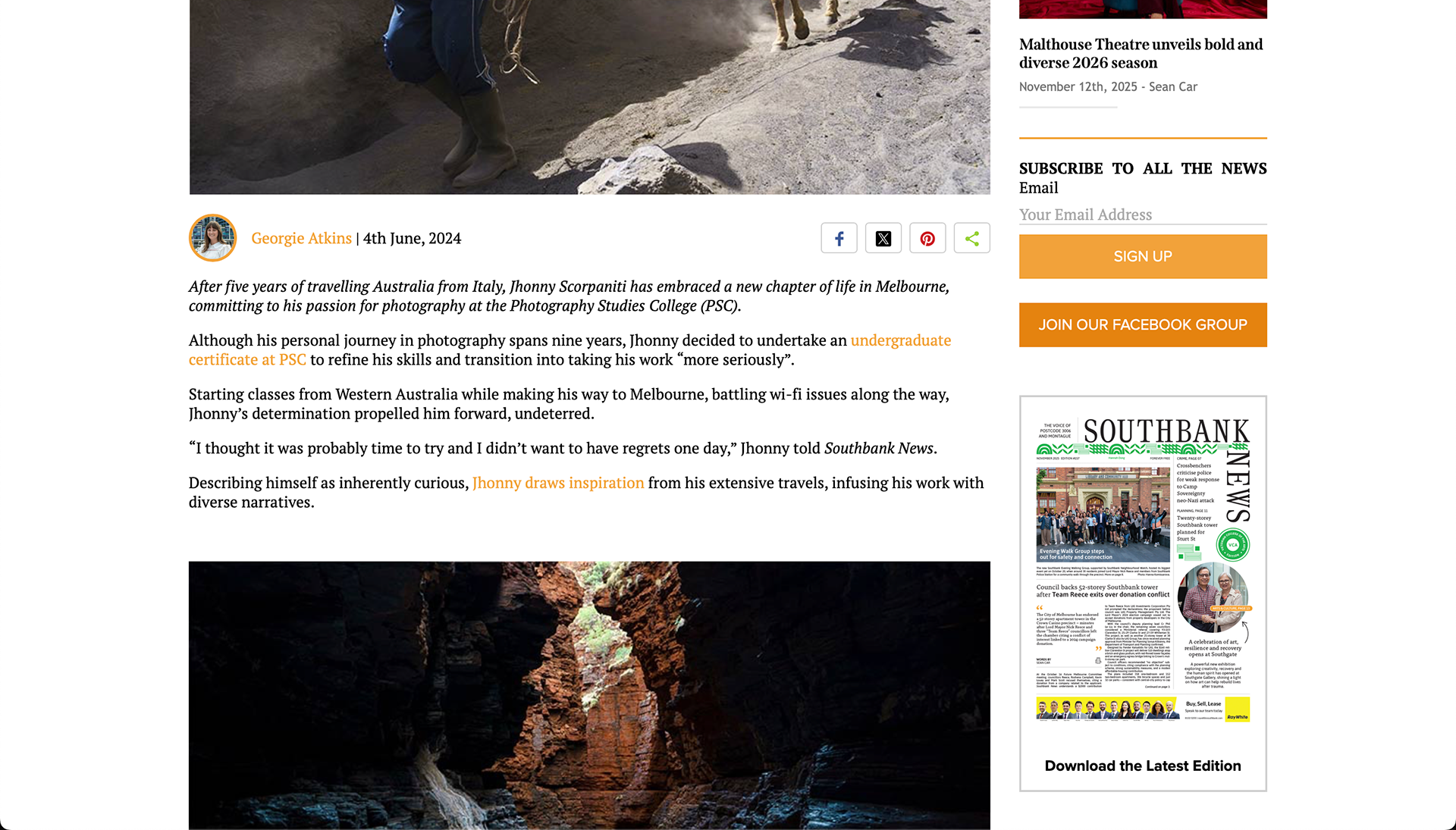The height and width of the screenshot is (830, 1456).
Task: Click the 4th June, 2024 date text
Action: pos(412,238)
